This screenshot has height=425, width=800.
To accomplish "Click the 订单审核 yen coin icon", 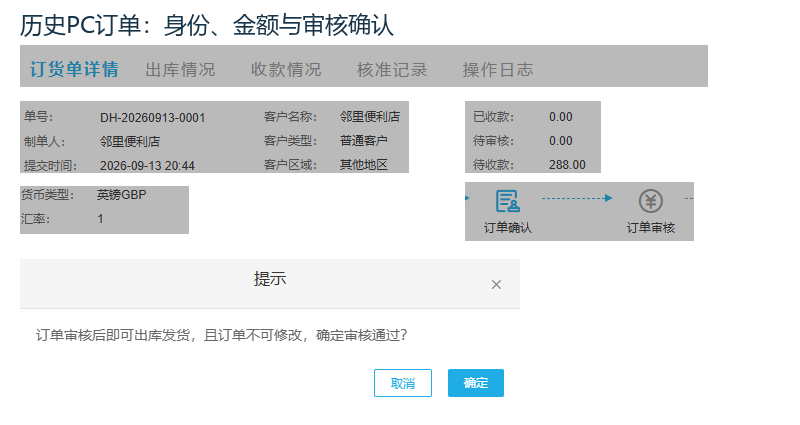I will (x=651, y=201).
